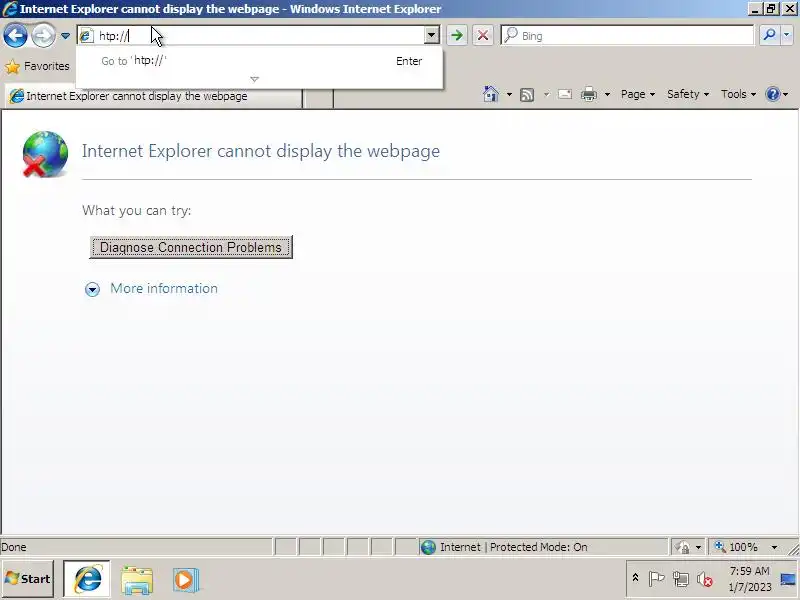The image size is (800, 600).
Task: Show hidden system tray icons
Action: pyautogui.click(x=635, y=578)
